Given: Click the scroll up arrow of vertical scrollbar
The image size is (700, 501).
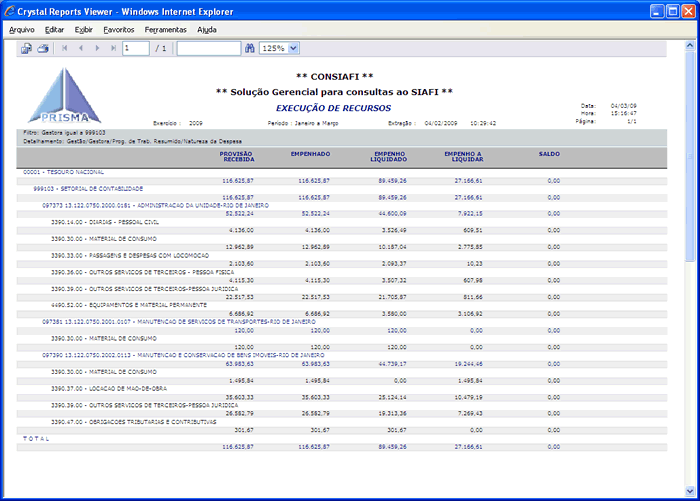Looking at the screenshot, I should (x=690, y=46).
